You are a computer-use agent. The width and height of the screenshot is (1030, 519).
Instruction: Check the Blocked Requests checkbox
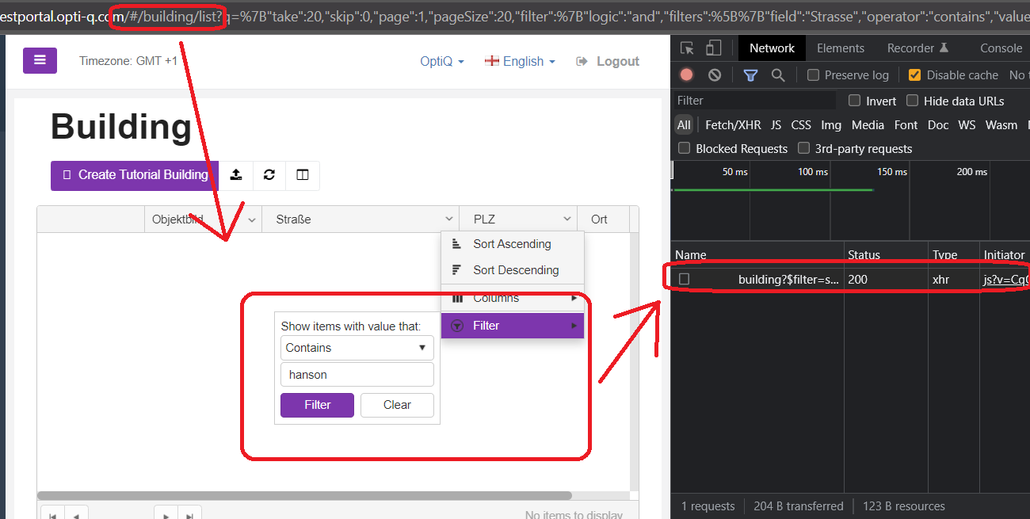tap(685, 148)
